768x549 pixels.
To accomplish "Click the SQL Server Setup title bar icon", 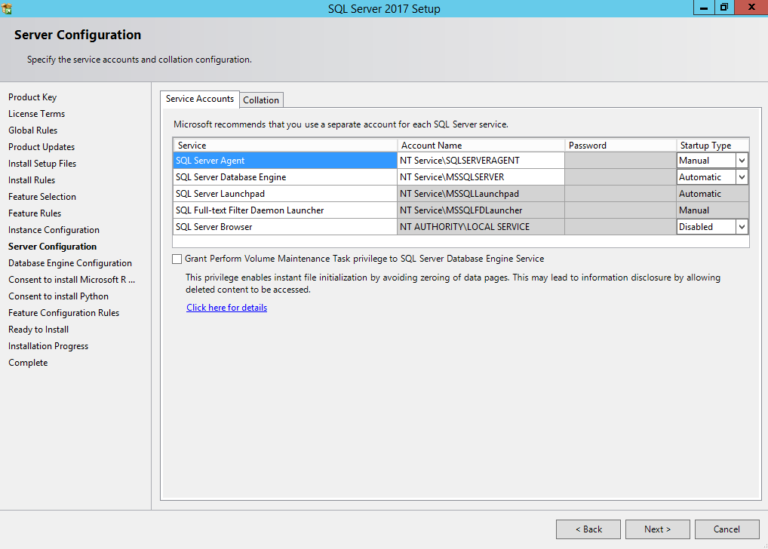I will 7,8.
